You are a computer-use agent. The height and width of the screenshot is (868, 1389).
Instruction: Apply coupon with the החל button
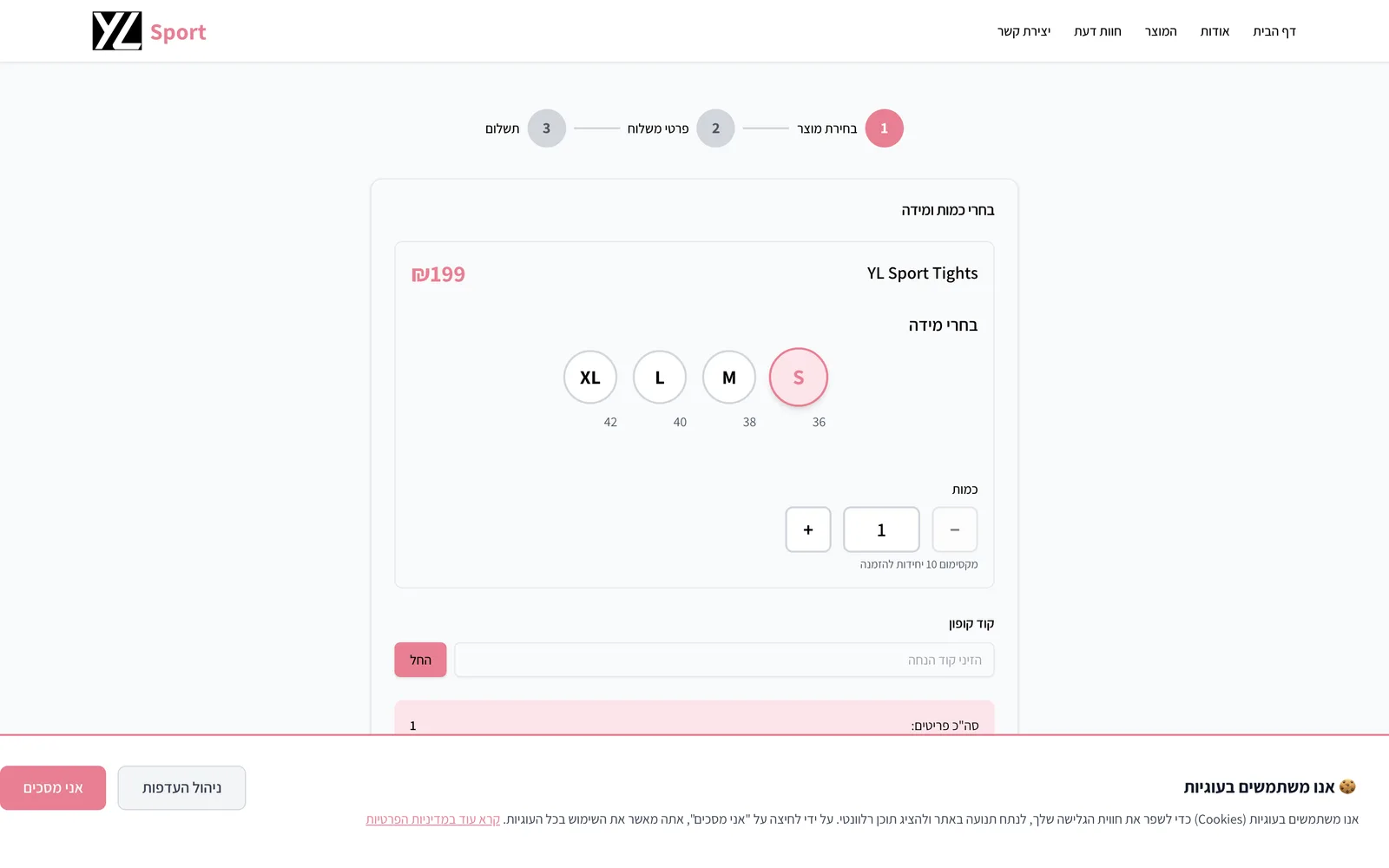click(x=420, y=660)
